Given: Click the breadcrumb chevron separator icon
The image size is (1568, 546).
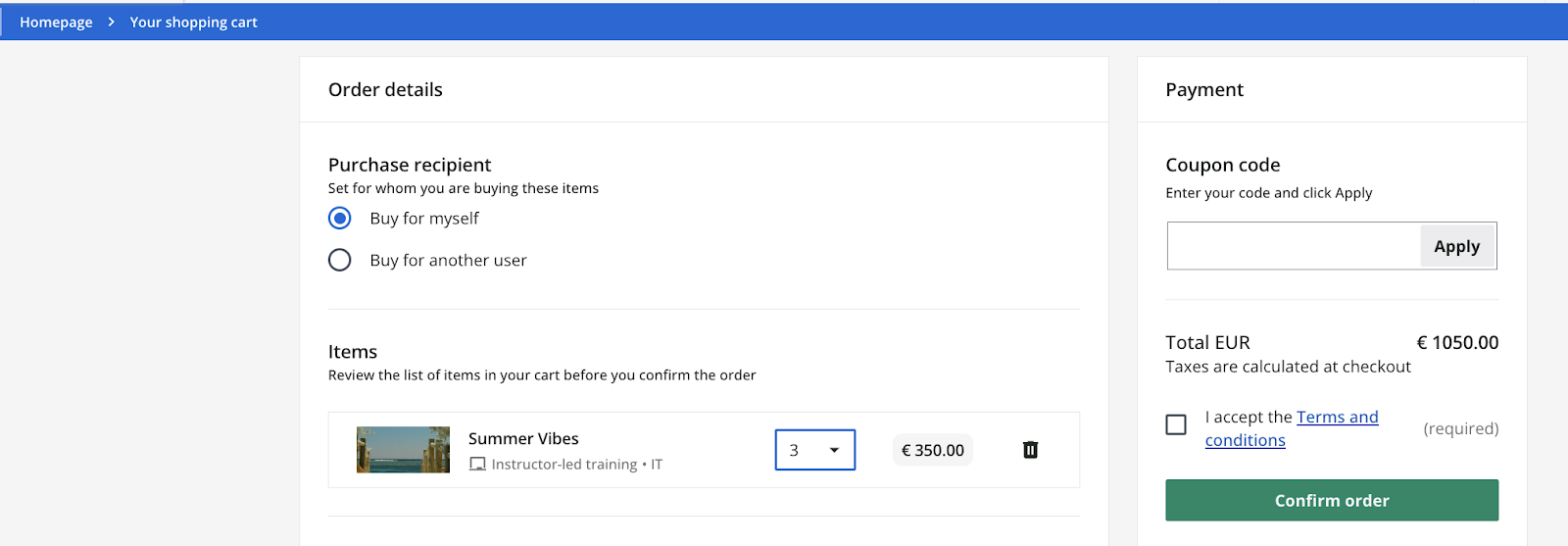Looking at the screenshot, I should coord(111,22).
